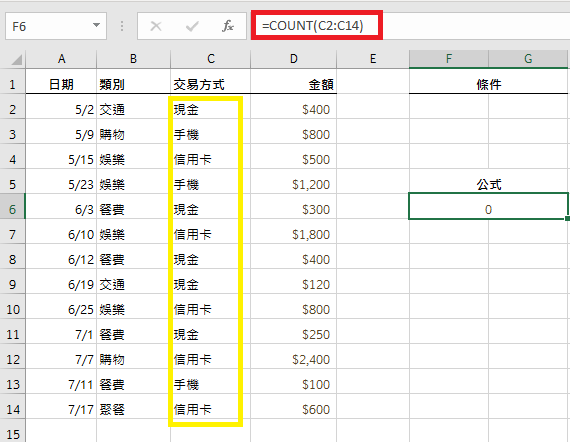
Task: Click the 條件 header cell
Action: (488, 84)
